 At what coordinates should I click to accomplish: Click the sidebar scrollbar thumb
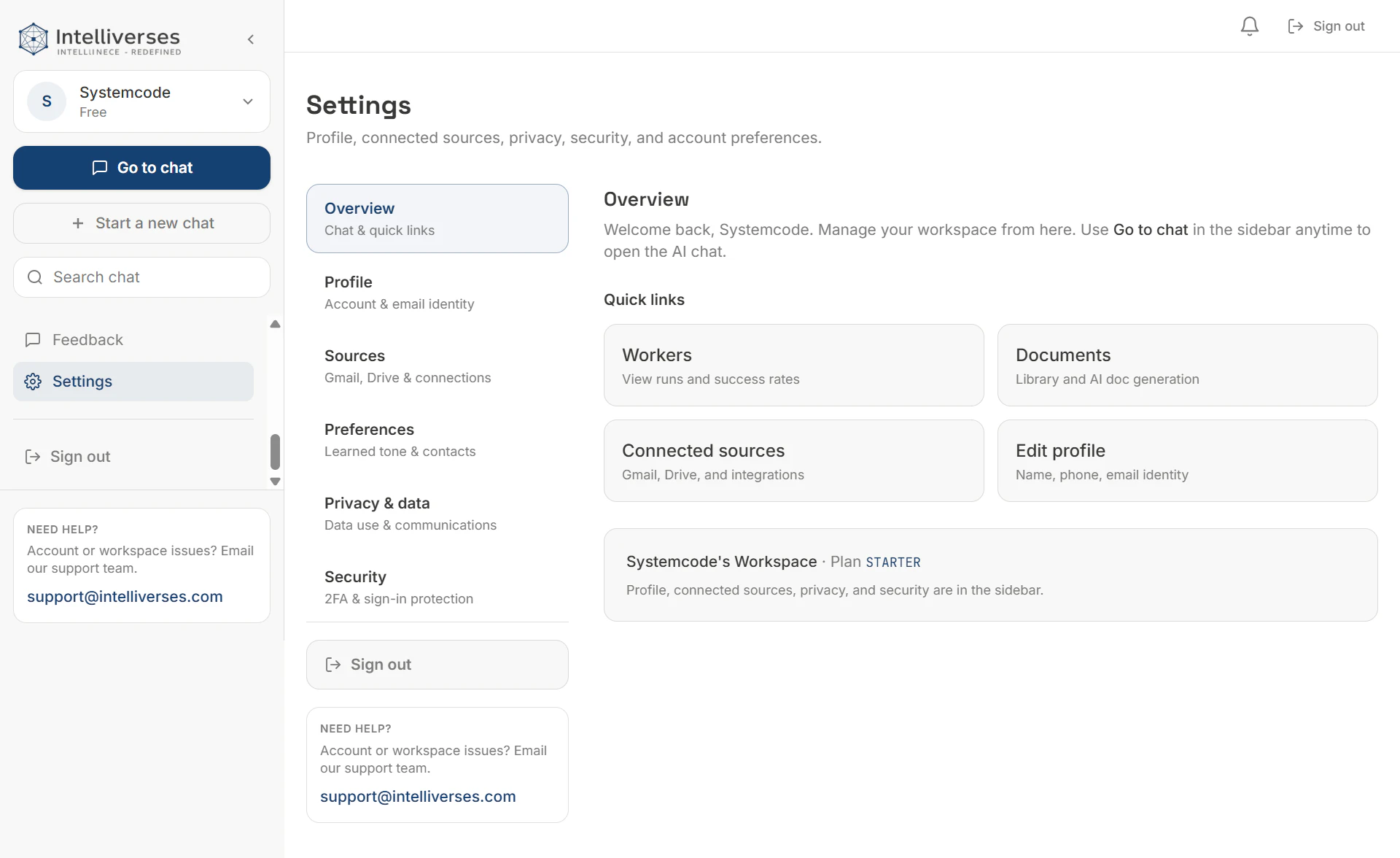[275, 452]
